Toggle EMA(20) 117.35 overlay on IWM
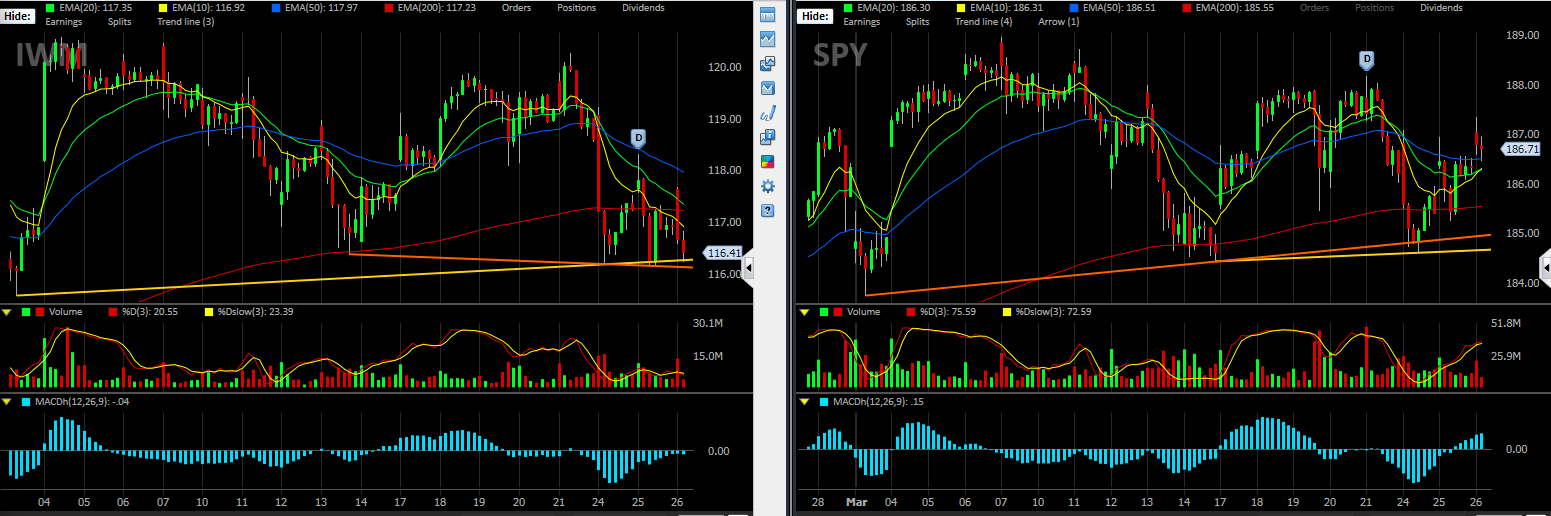 96,7
